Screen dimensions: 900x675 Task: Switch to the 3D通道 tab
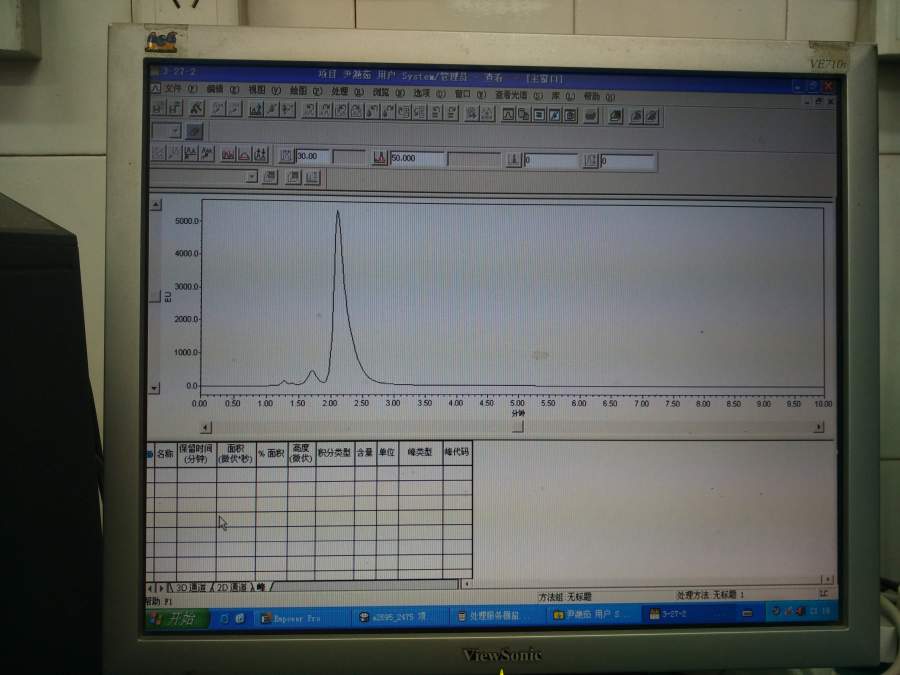click(189, 588)
